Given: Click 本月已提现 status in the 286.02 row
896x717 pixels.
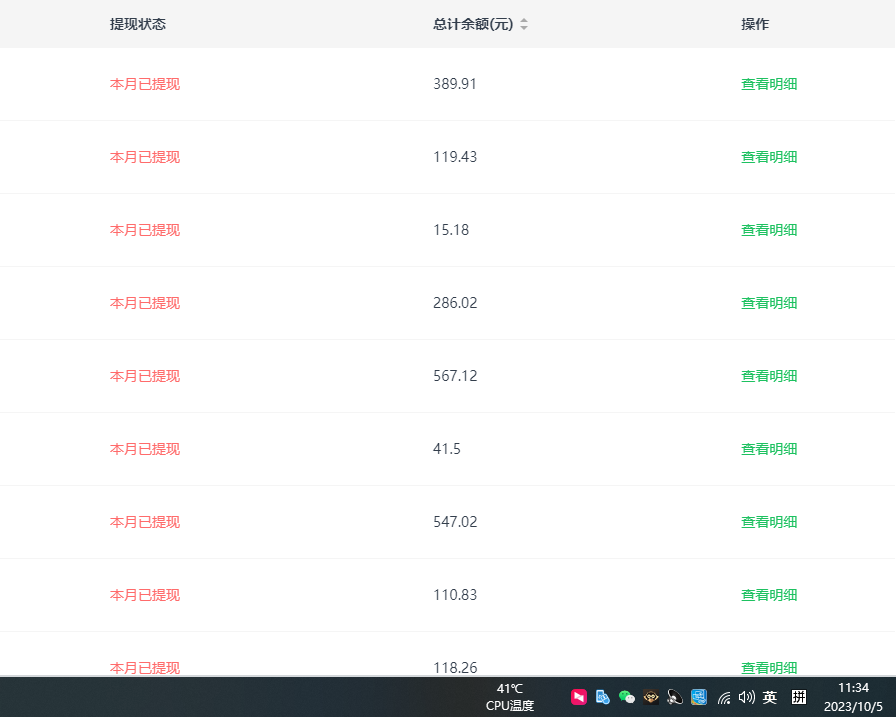Looking at the screenshot, I should (145, 303).
